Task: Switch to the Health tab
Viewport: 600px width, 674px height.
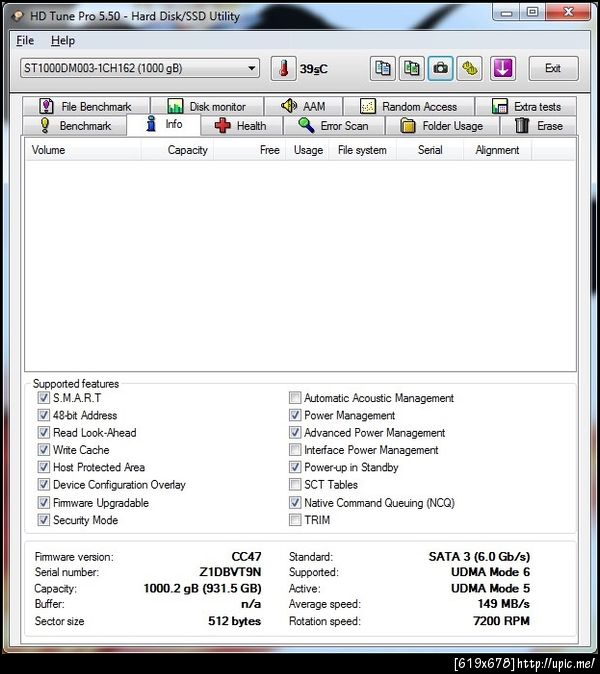Action: pos(242,126)
